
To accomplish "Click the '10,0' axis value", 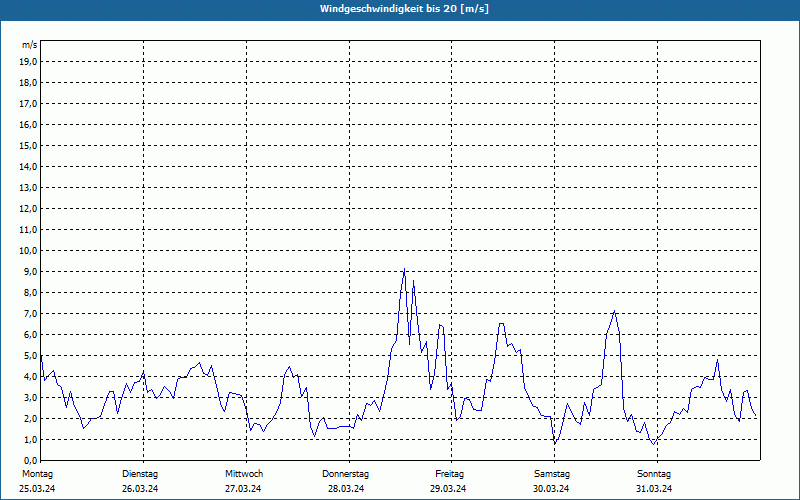I will click(x=28, y=251).
